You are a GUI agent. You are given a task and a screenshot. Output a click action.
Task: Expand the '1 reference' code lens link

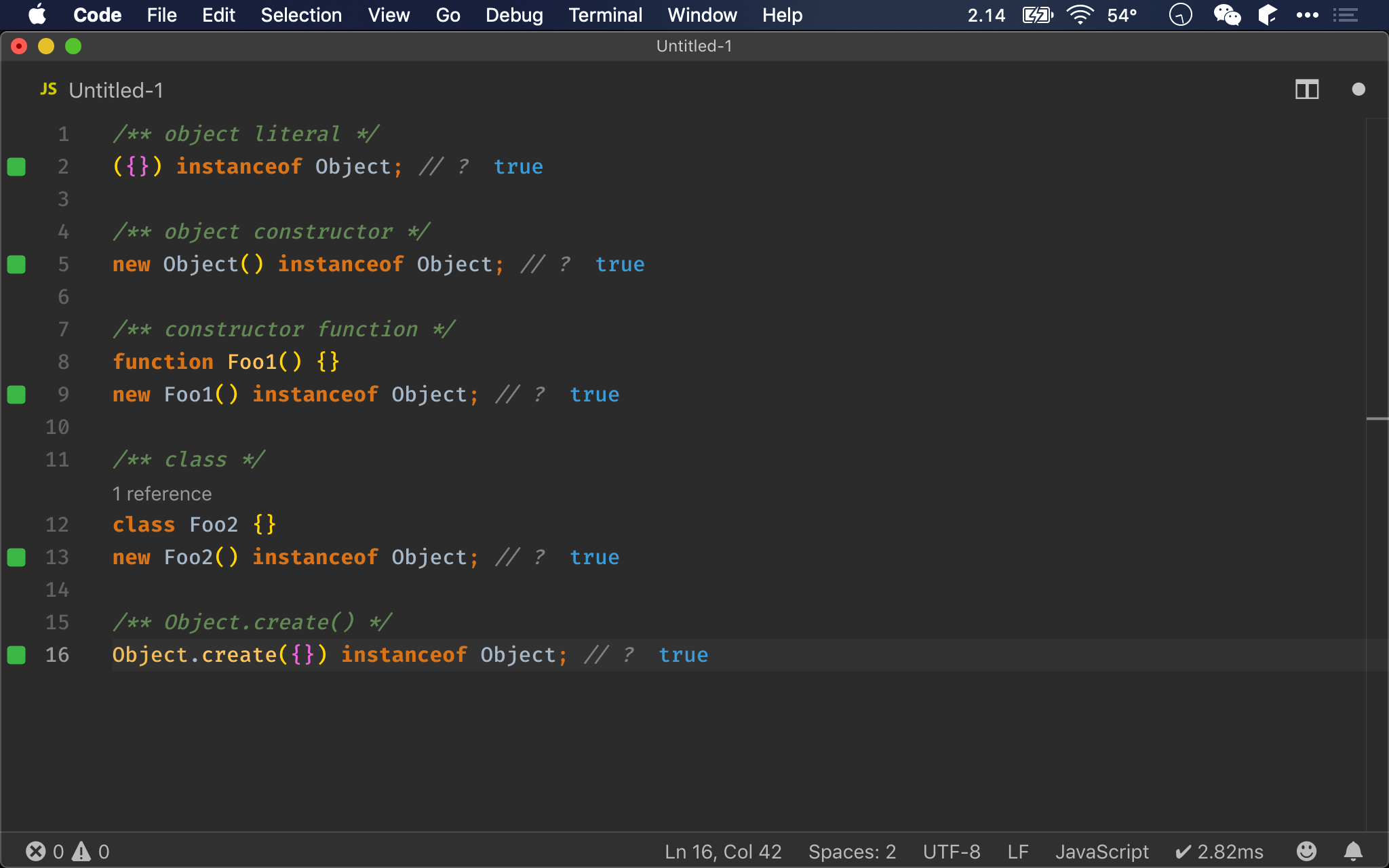(x=162, y=493)
